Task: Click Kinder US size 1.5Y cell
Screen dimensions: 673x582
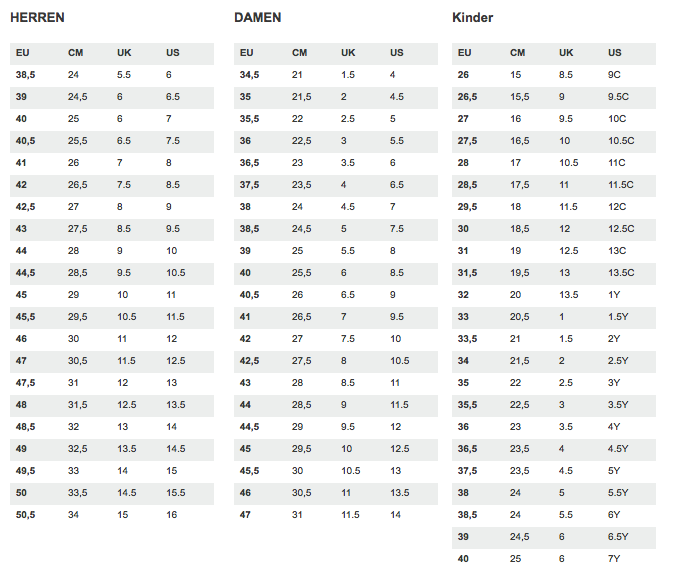Action: pos(618,317)
